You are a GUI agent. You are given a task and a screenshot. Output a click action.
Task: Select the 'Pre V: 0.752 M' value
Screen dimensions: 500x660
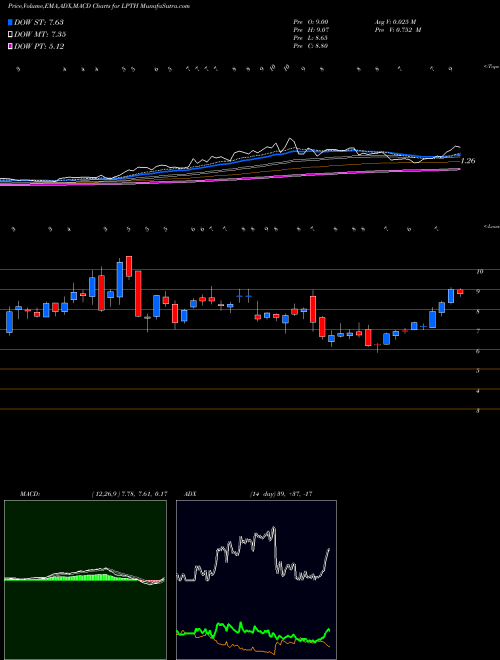click(x=399, y=30)
